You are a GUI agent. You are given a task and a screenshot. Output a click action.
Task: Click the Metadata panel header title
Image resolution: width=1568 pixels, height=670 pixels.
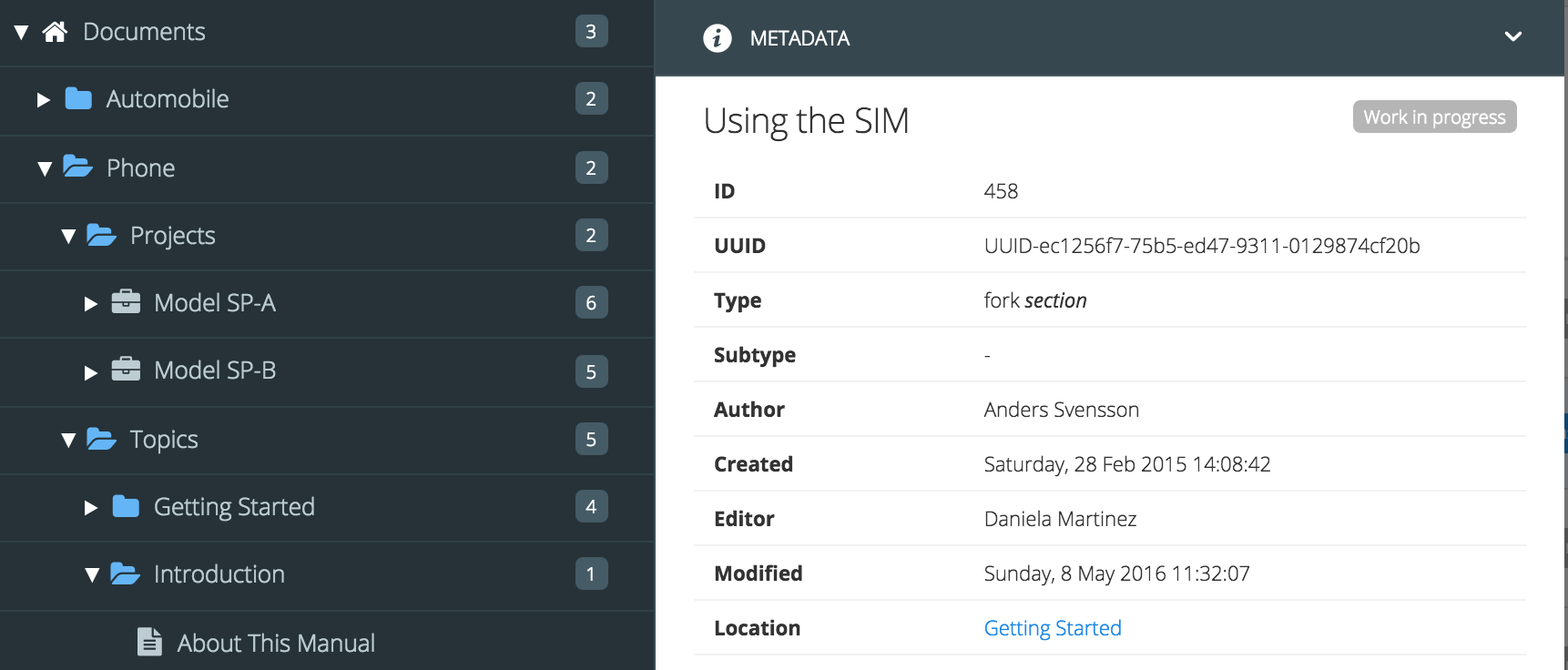tap(799, 38)
